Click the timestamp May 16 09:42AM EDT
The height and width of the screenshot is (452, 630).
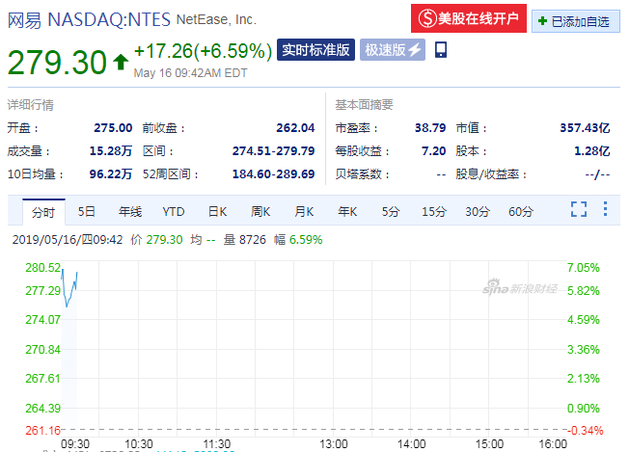click(190, 73)
